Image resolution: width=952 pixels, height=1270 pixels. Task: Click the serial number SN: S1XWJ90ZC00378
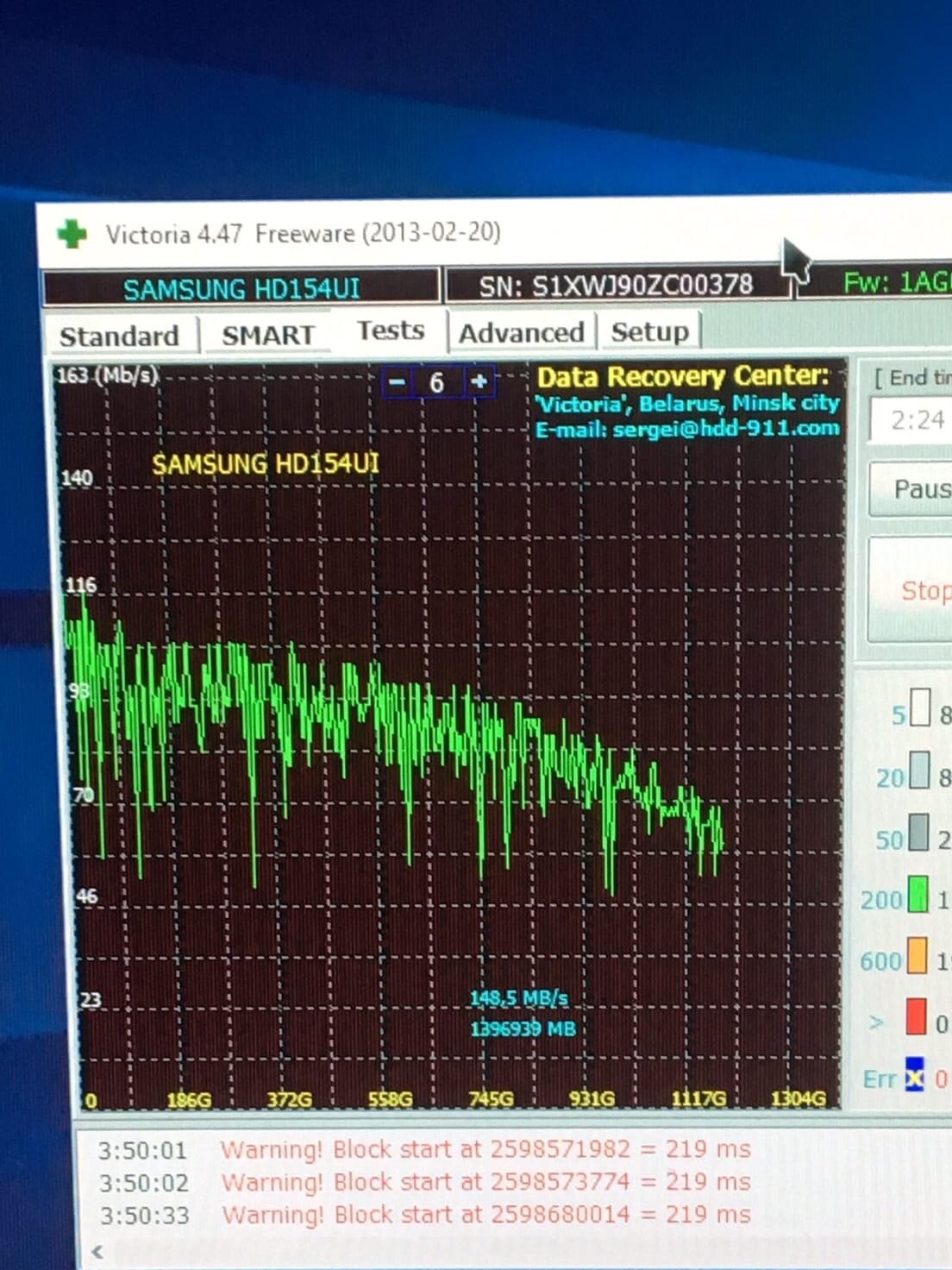[x=616, y=285]
